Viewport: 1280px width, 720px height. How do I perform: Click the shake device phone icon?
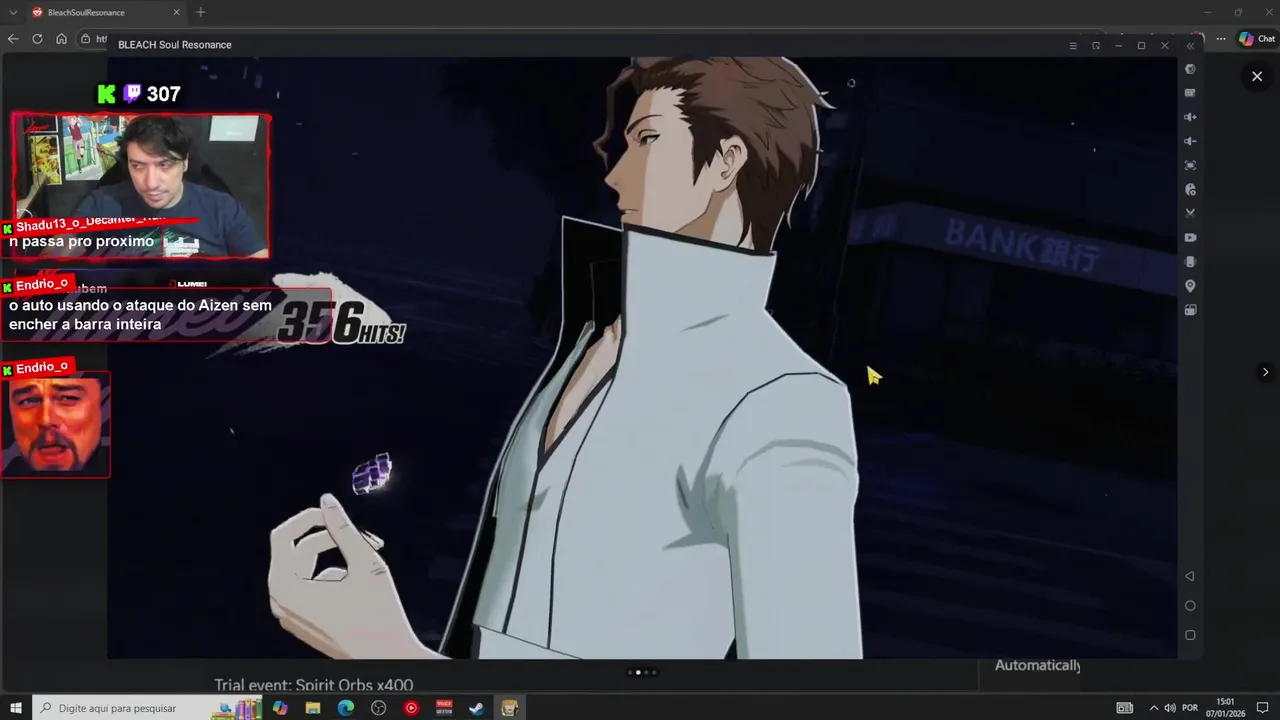(1190, 261)
